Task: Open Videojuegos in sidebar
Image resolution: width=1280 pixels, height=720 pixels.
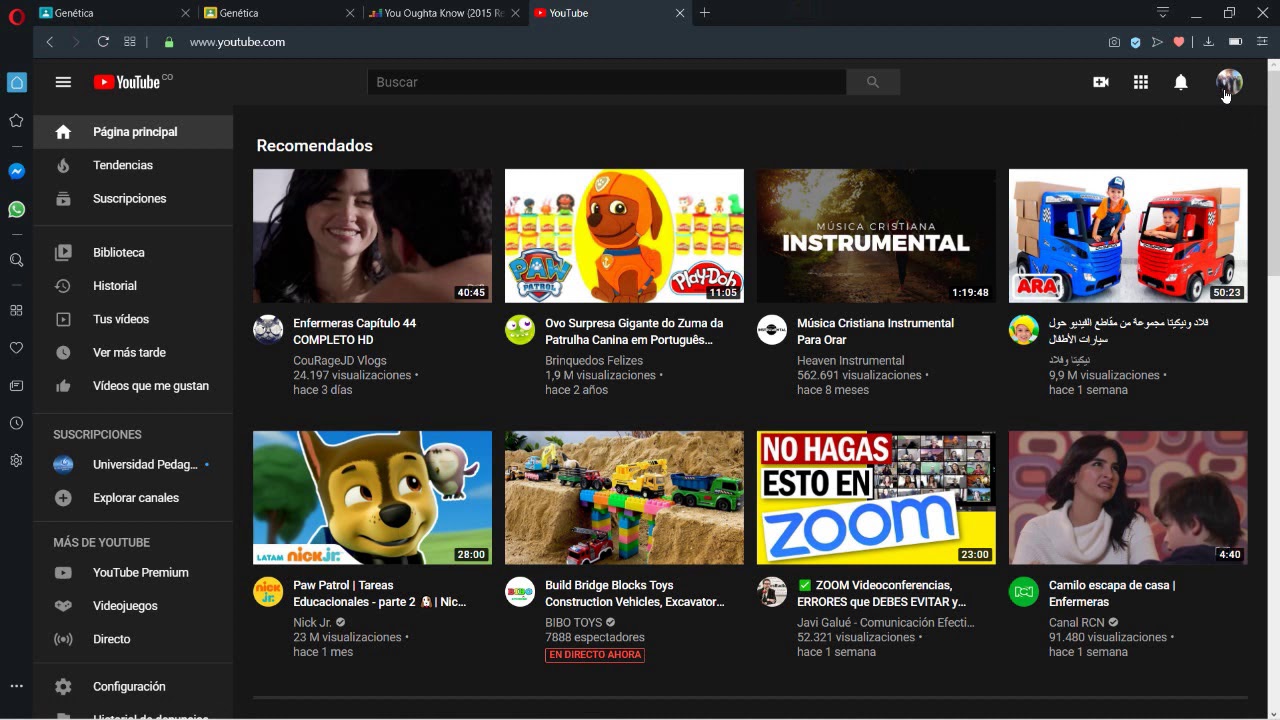Action: [x=133, y=606]
